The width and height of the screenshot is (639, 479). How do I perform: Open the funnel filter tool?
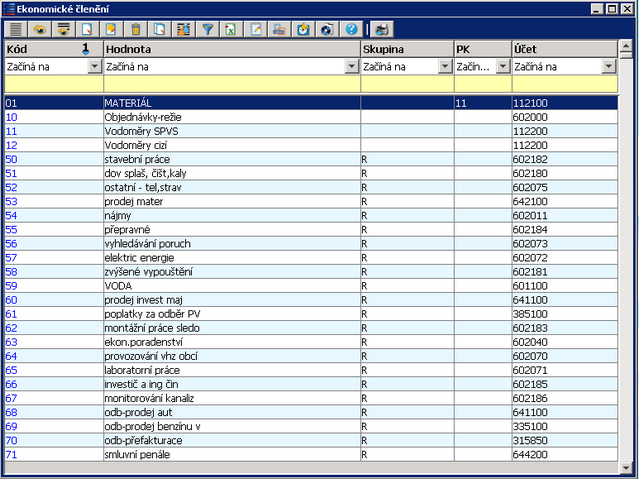[208, 29]
